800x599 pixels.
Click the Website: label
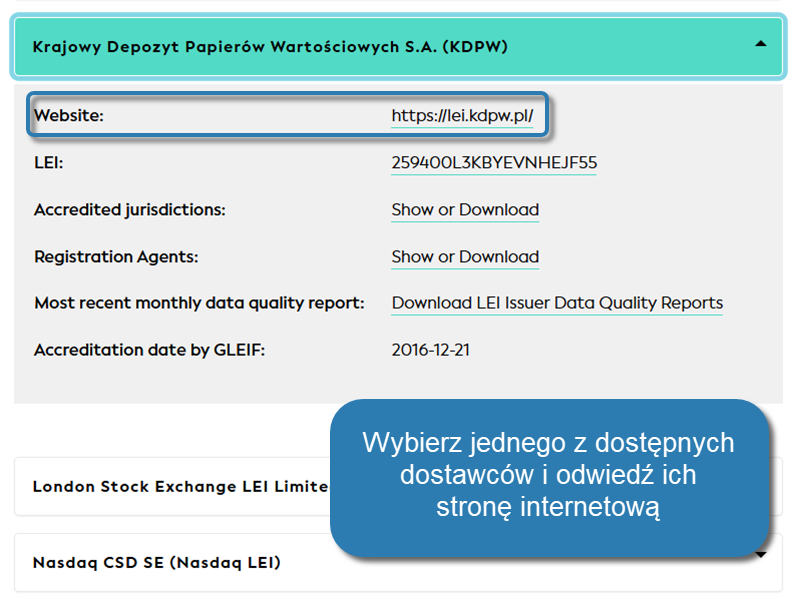tap(69, 116)
